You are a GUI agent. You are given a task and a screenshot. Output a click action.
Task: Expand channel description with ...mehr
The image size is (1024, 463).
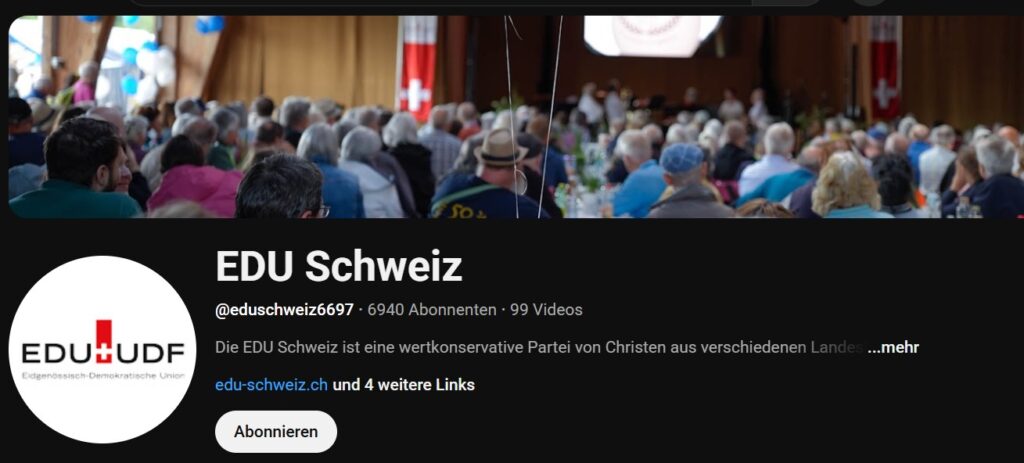coord(893,347)
